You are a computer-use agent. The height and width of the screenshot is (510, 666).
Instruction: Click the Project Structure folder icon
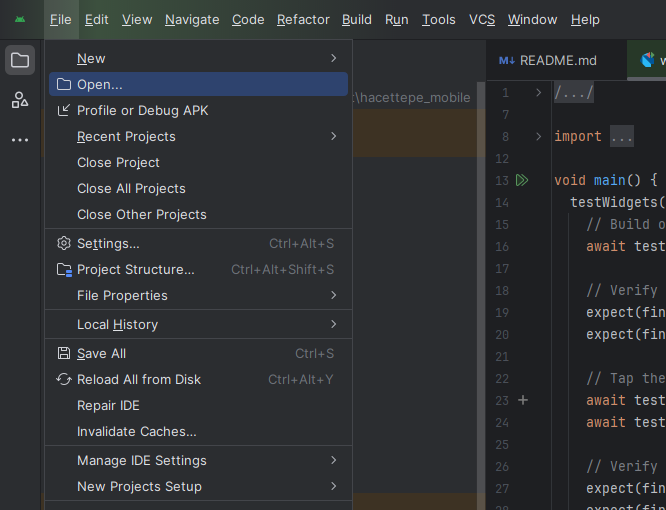pyautogui.click(x=64, y=270)
